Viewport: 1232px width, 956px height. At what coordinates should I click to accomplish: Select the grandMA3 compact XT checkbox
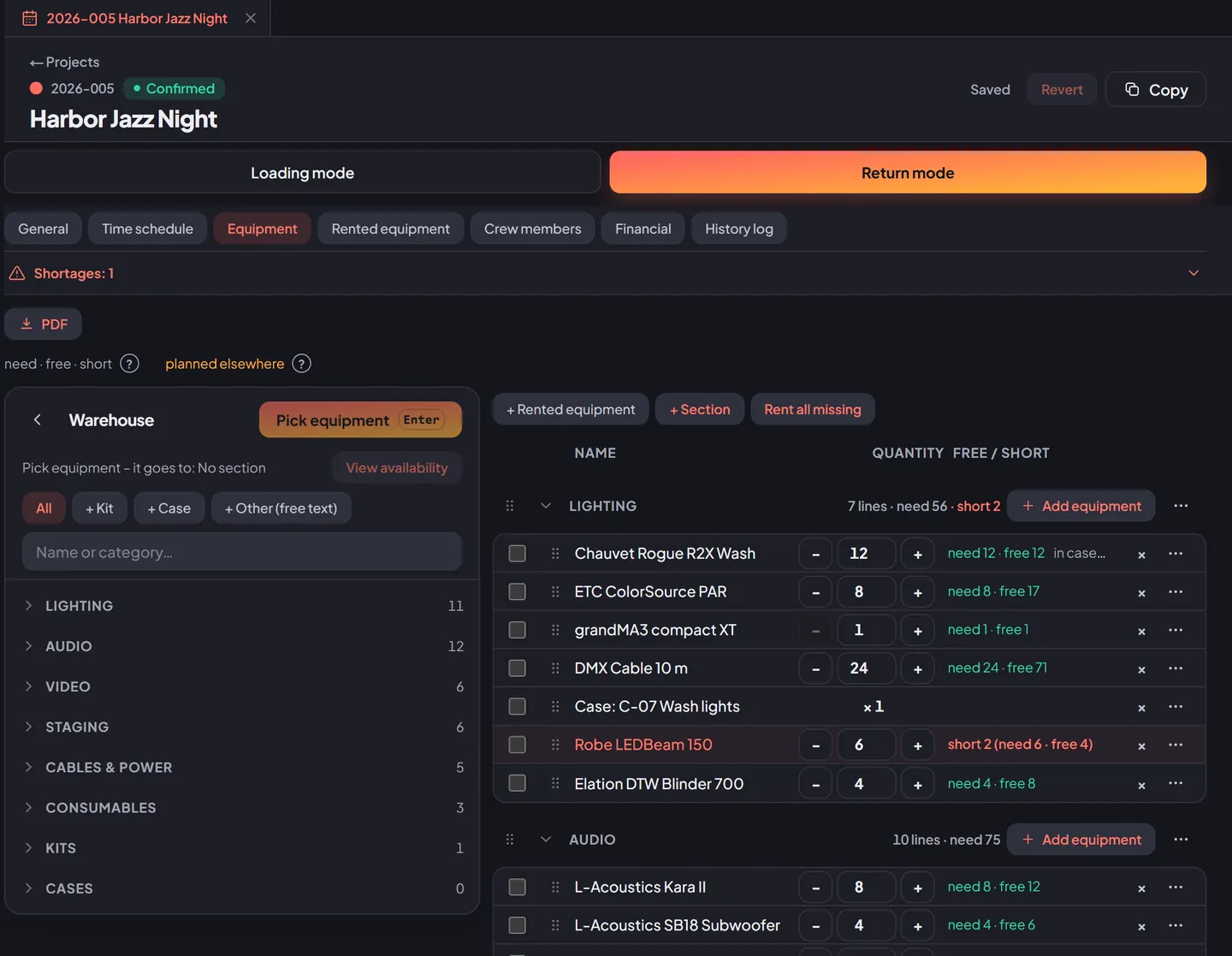517,630
